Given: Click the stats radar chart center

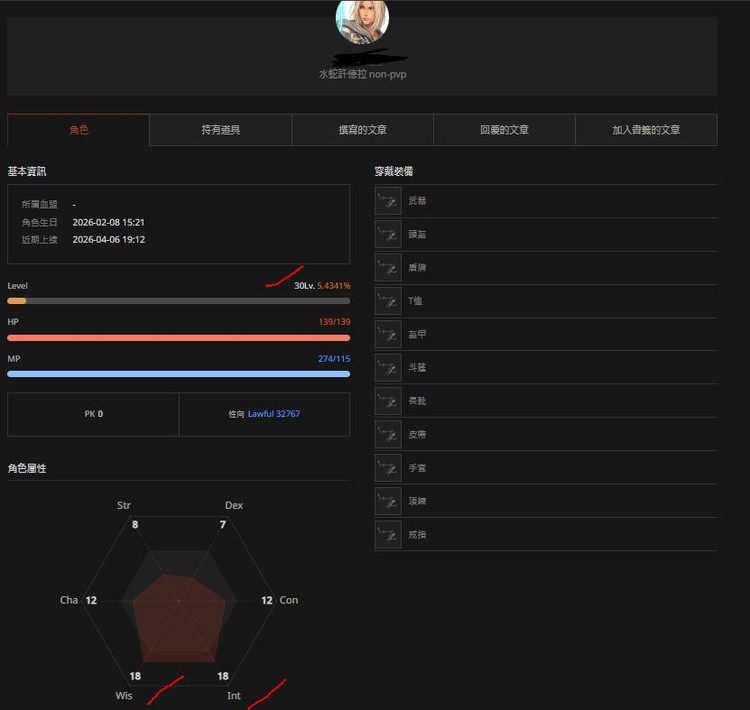Looking at the screenshot, I should pos(179,601).
